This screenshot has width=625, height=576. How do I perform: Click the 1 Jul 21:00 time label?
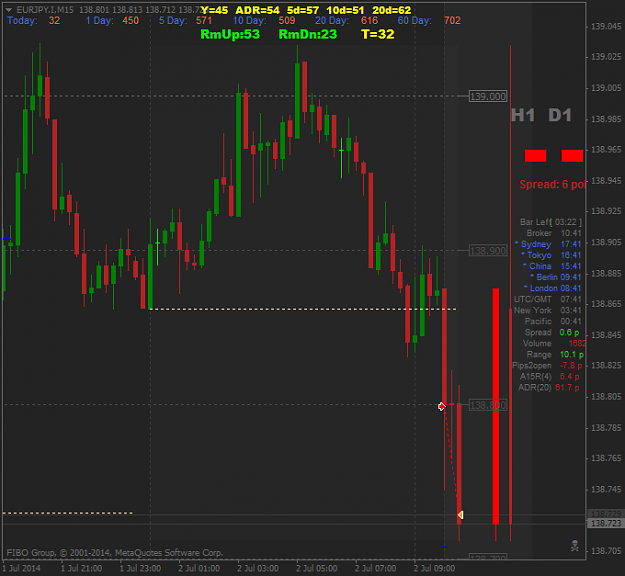click(81, 568)
